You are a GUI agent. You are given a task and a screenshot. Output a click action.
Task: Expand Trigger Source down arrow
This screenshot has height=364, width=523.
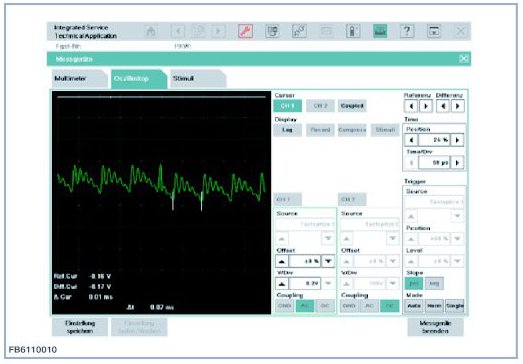tap(457, 217)
